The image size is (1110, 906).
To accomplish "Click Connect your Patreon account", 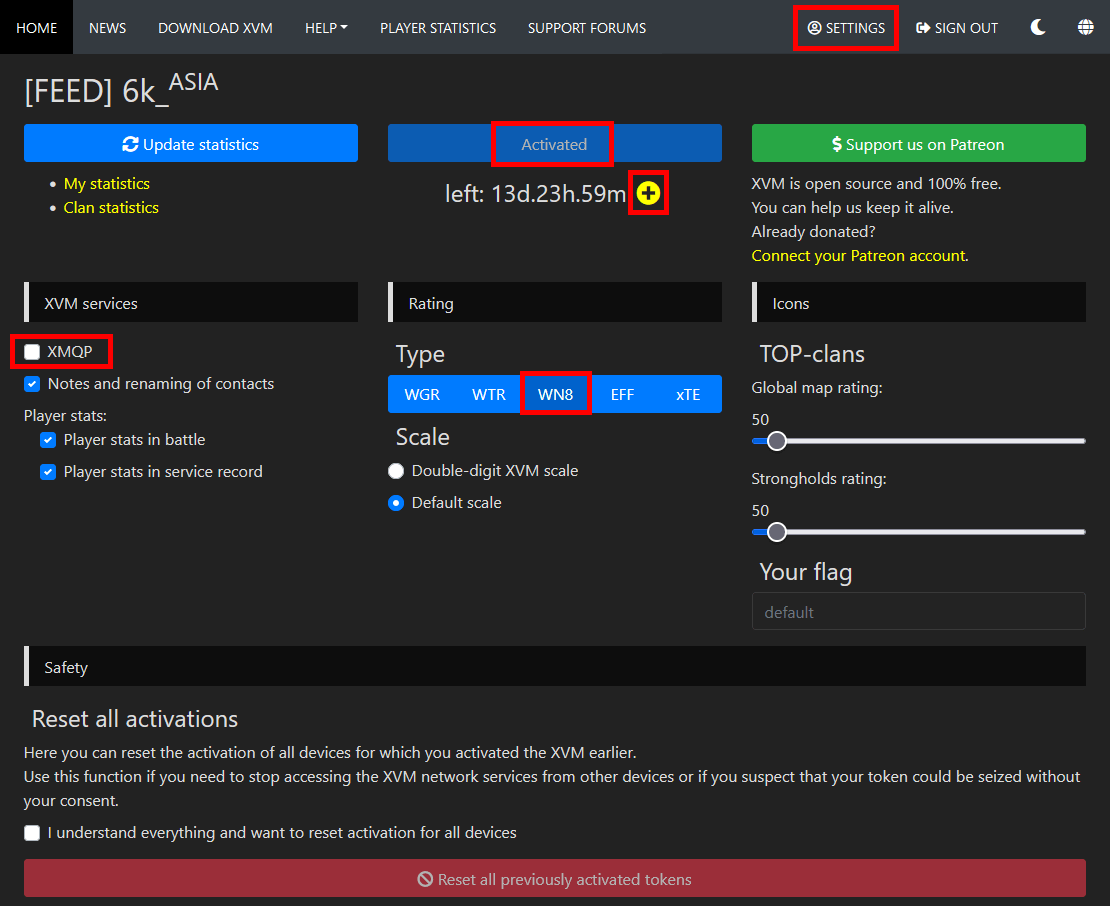I will tap(858, 255).
